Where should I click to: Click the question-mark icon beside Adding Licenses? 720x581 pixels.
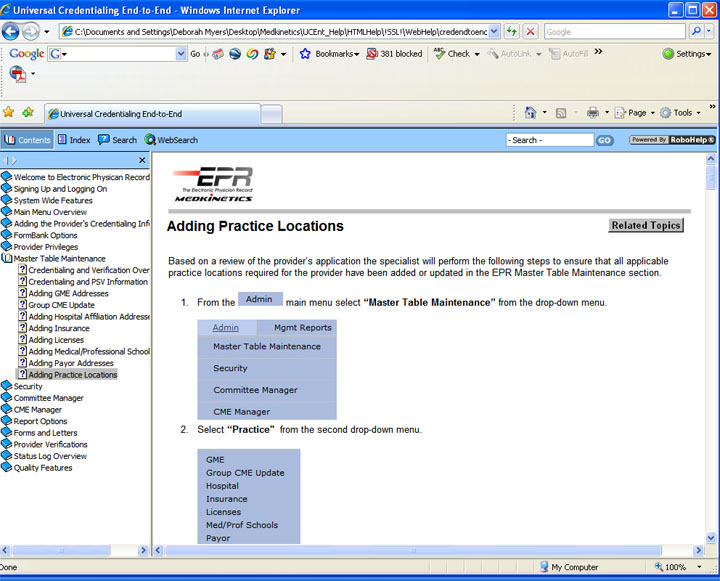[x=22, y=339]
